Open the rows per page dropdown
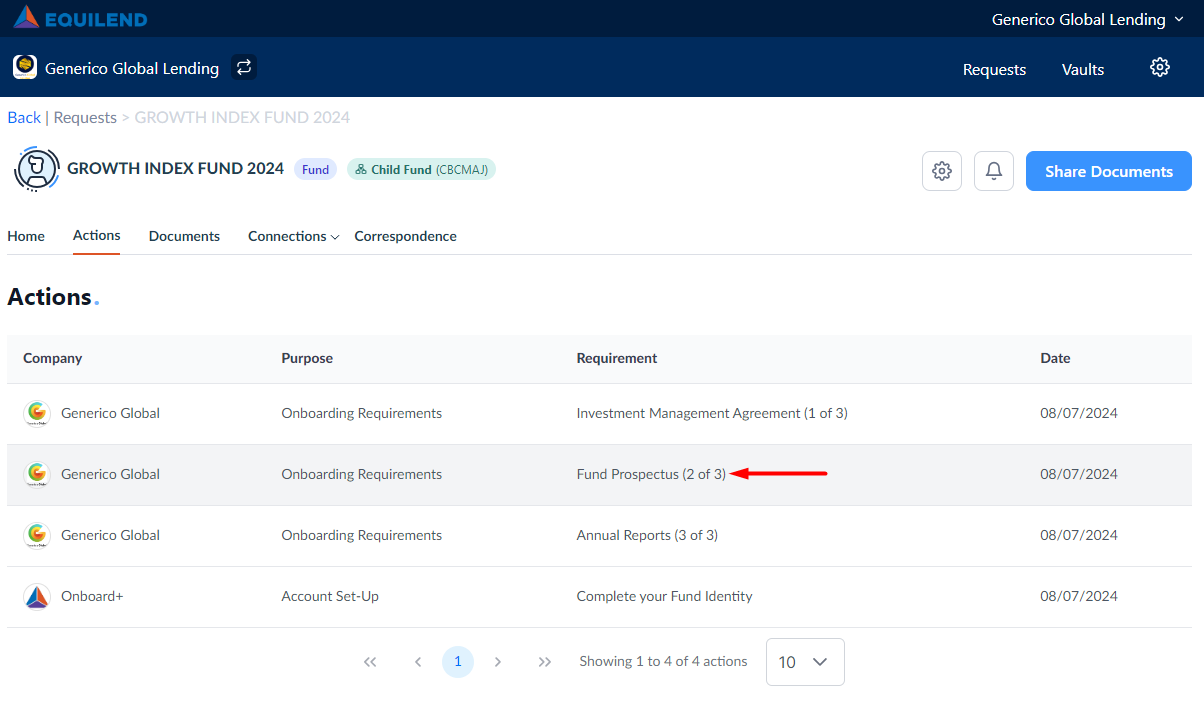The width and height of the screenshot is (1204, 703). pos(804,662)
